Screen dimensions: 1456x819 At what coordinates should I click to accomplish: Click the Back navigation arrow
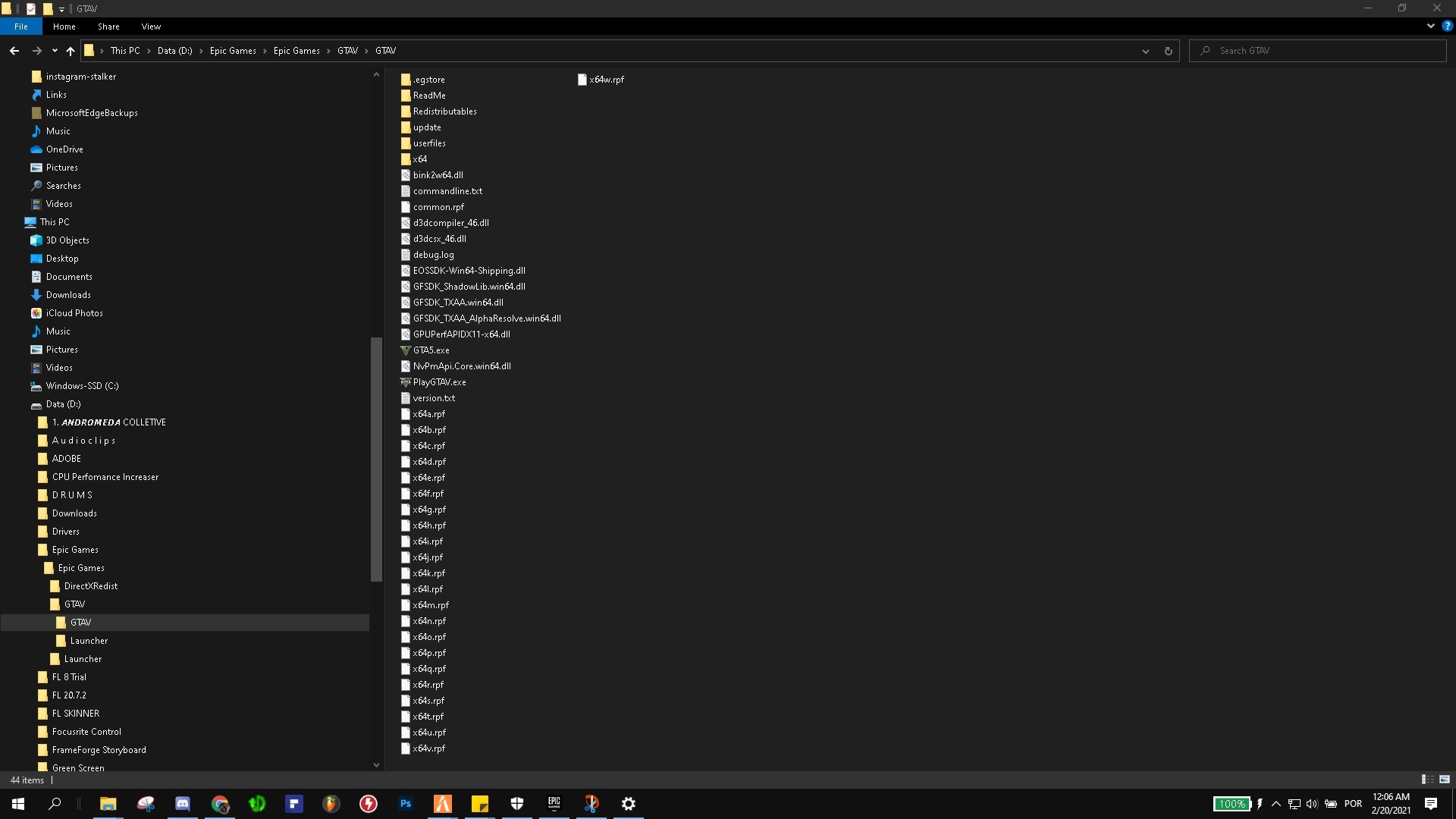click(x=14, y=51)
